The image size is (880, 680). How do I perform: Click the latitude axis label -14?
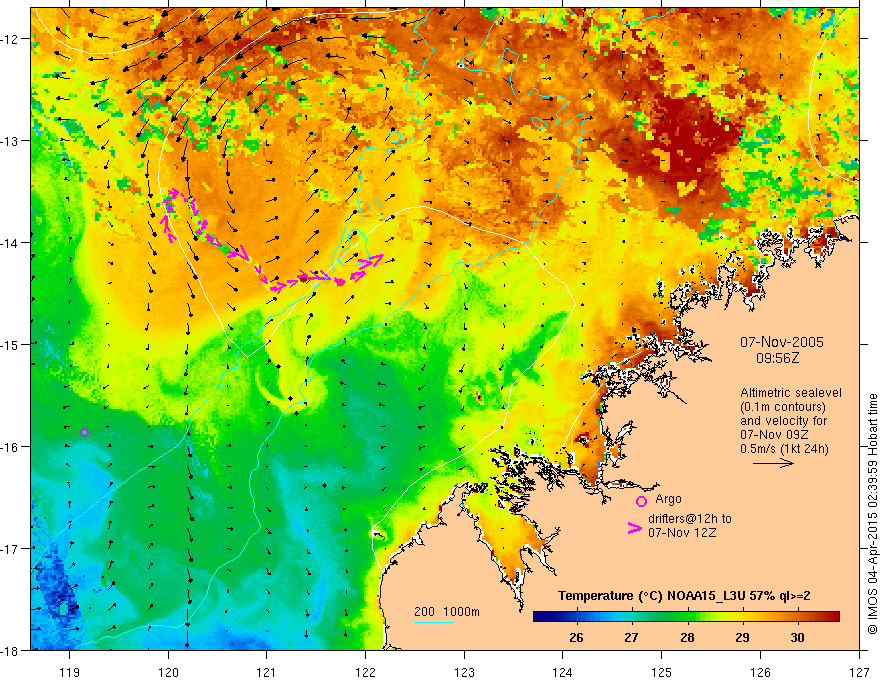coord(11,242)
